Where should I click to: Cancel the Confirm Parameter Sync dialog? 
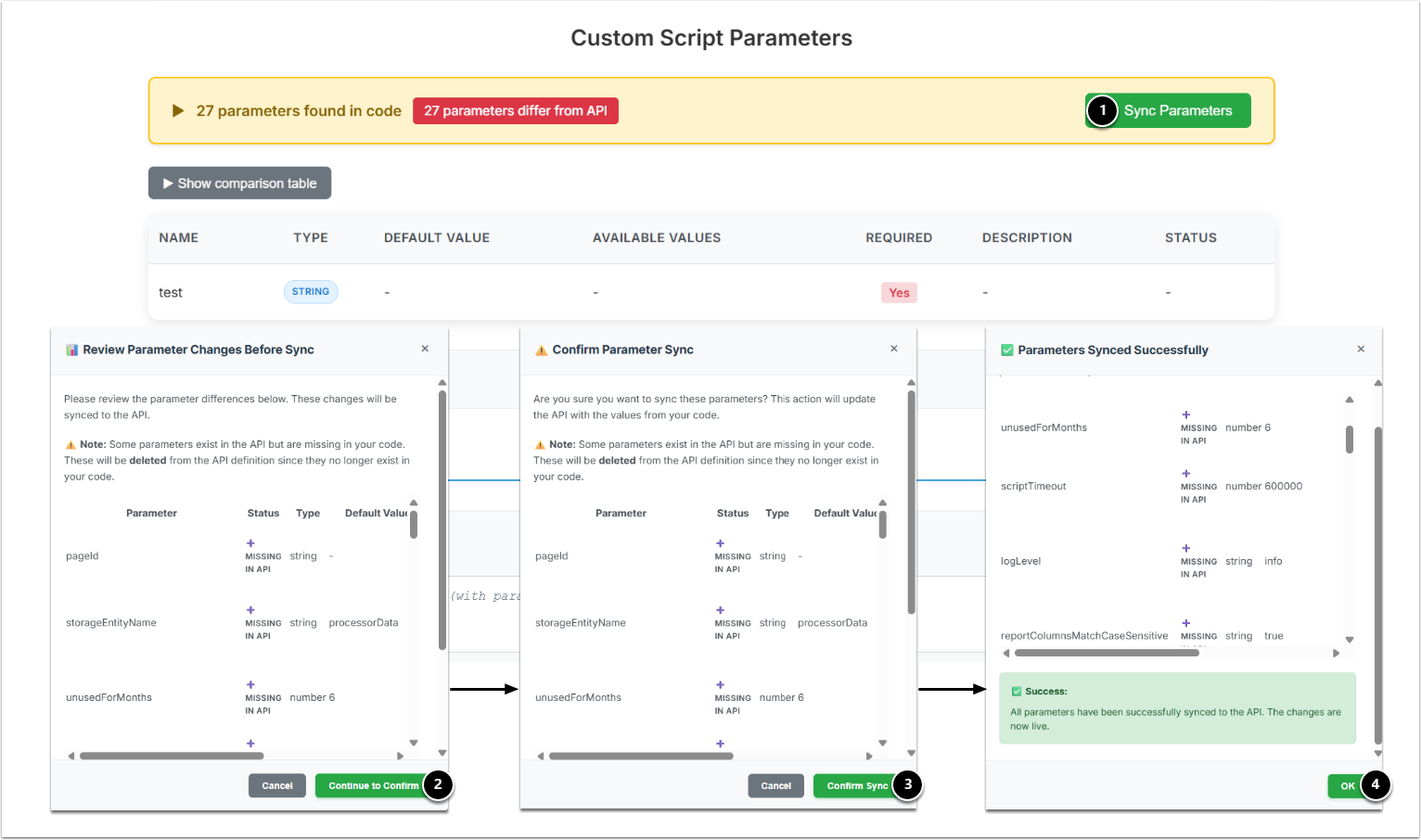(x=775, y=785)
